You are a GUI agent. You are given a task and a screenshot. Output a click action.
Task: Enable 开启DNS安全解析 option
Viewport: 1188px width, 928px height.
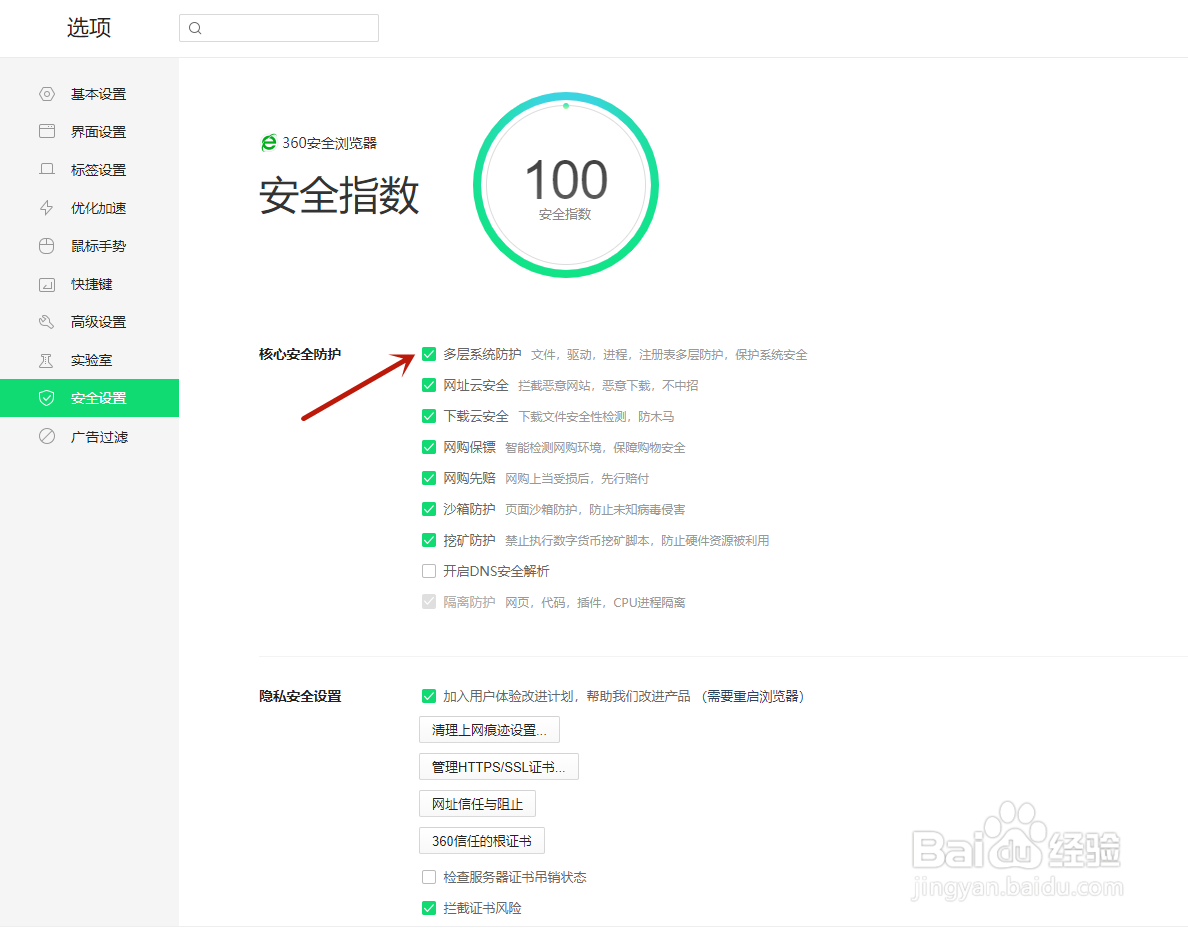(x=429, y=571)
